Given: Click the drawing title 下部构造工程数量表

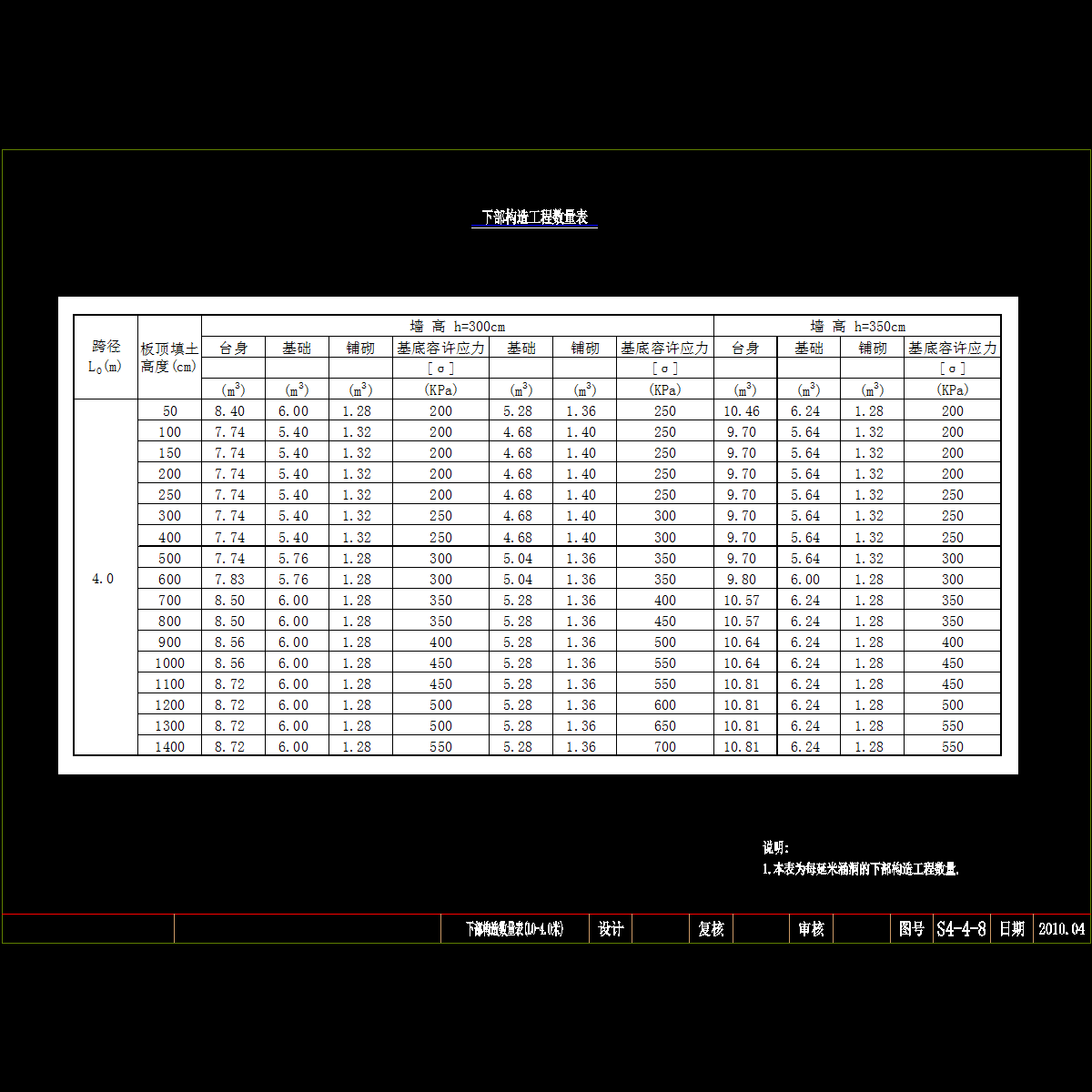Looking at the screenshot, I should (x=535, y=217).
